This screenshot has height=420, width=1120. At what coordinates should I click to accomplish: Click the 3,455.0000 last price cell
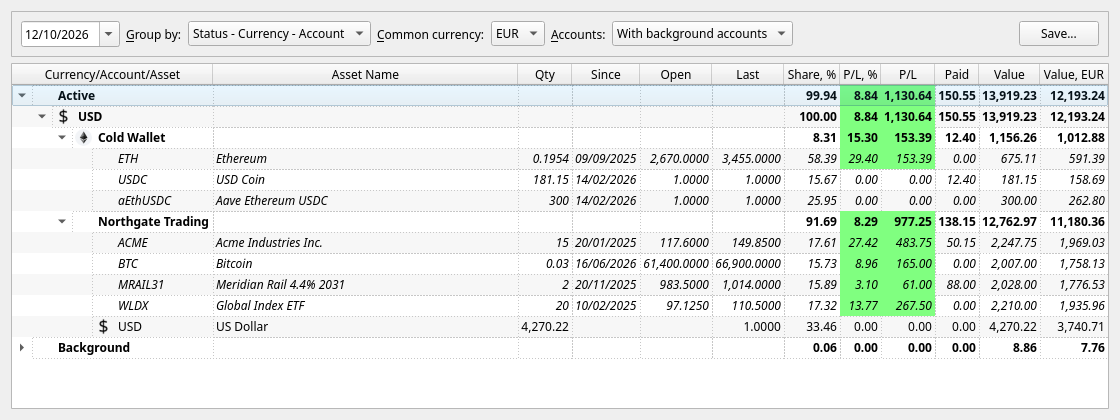[x=748, y=159]
